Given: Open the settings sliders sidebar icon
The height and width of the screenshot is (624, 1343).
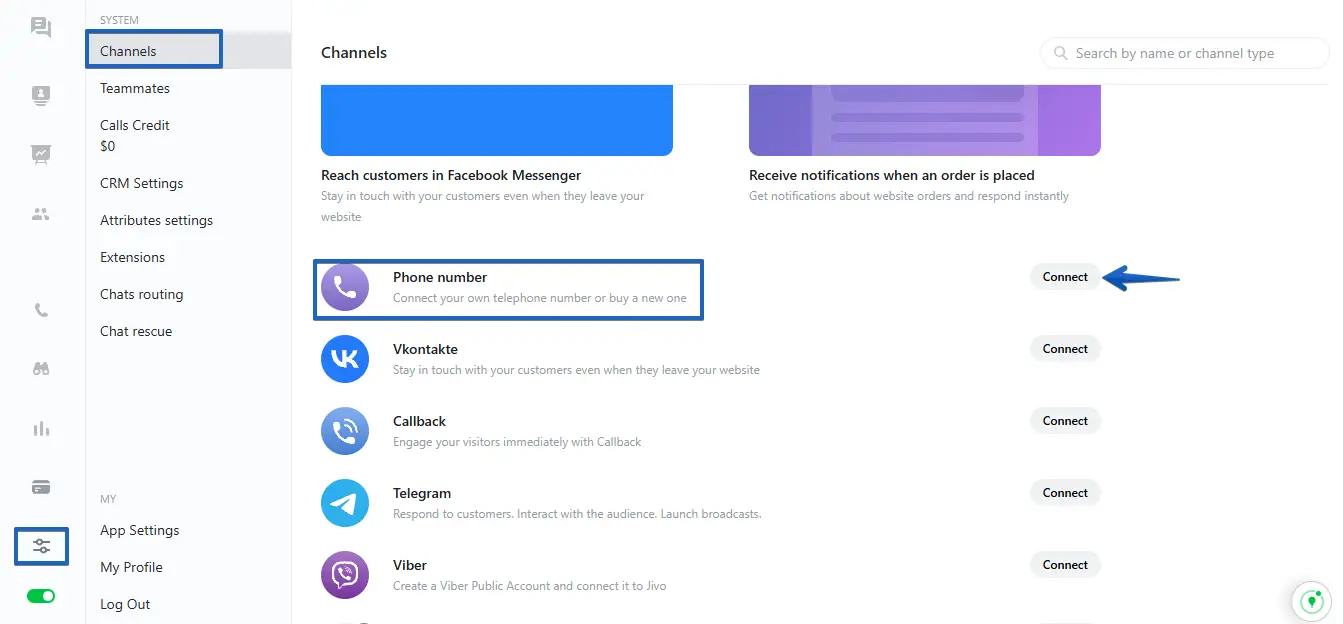Looking at the screenshot, I should coord(41,546).
